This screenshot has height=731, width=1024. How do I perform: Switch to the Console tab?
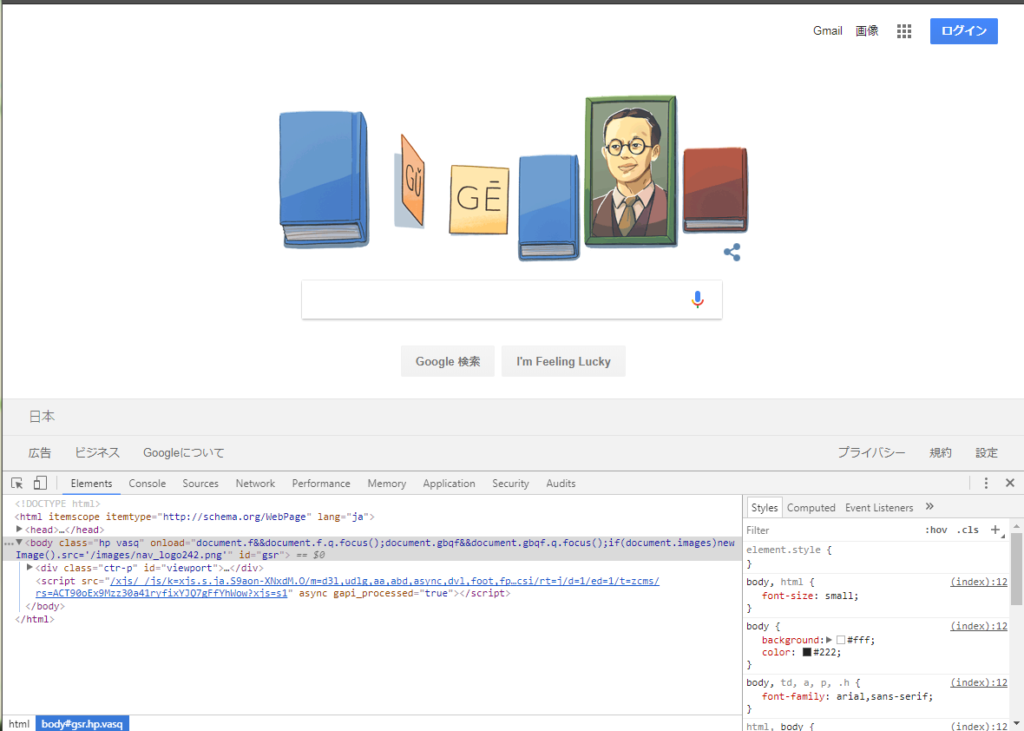147,483
